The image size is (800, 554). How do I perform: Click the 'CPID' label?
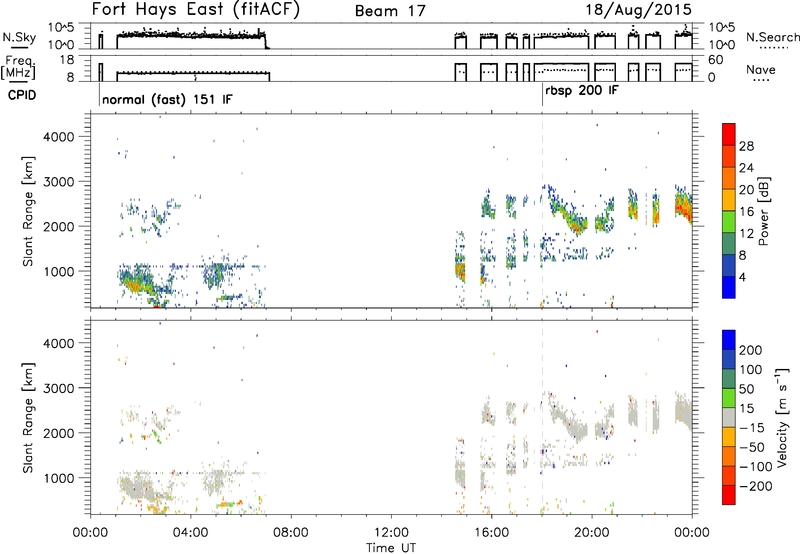[x=22, y=95]
